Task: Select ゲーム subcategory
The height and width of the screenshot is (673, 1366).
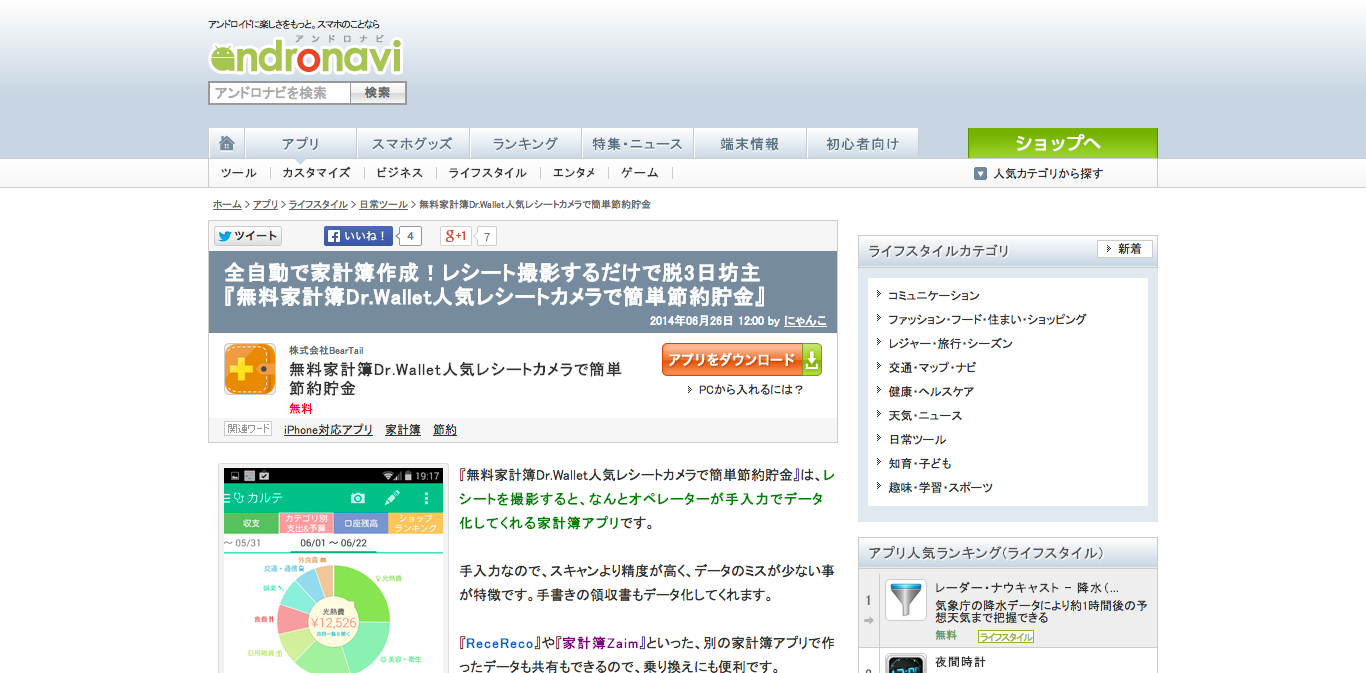Action: (x=640, y=173)
